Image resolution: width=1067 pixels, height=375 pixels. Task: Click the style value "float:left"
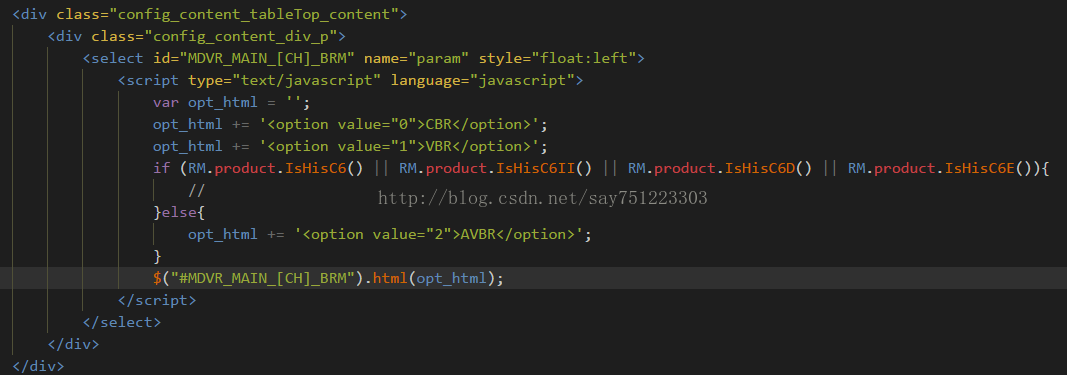(584, 59)
